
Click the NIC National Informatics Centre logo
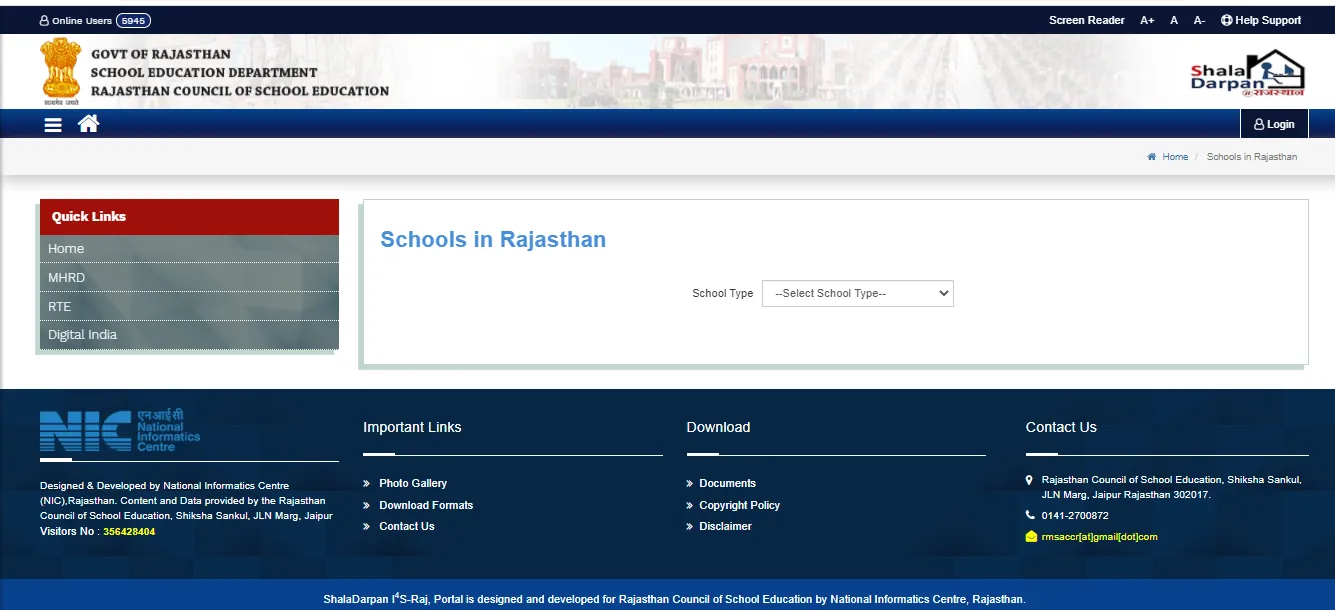[120, 431]
